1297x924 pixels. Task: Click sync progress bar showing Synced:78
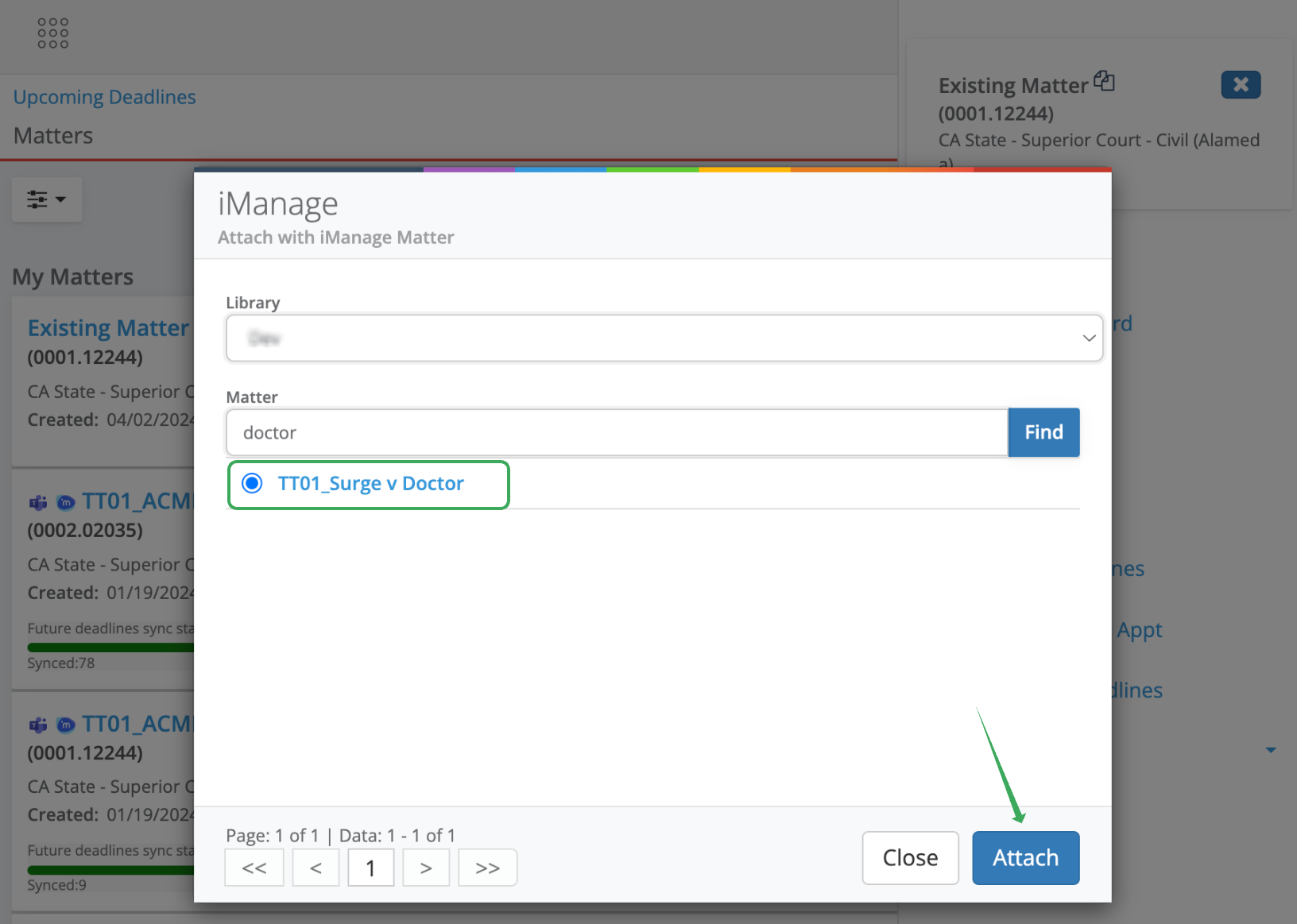pos(110,648)
